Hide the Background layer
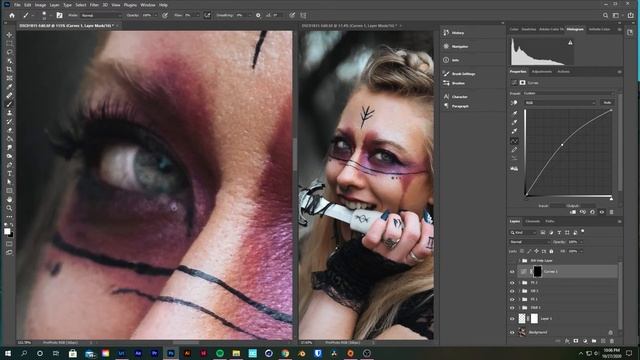Screen dimensions: 640x360 click(x=512, y=332)
